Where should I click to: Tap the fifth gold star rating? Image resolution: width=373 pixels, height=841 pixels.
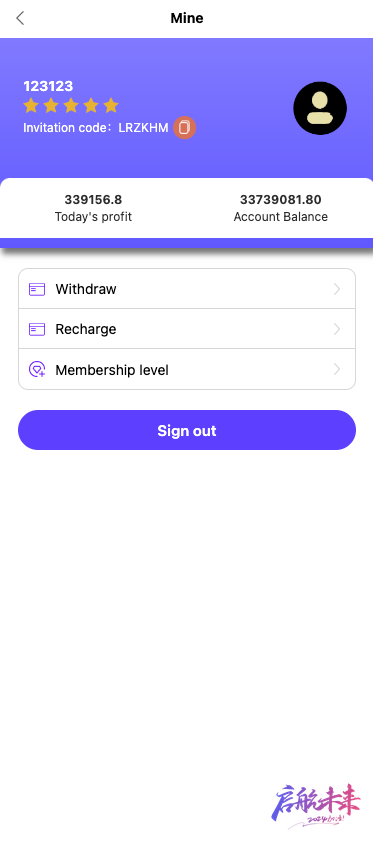pos(111,106)
